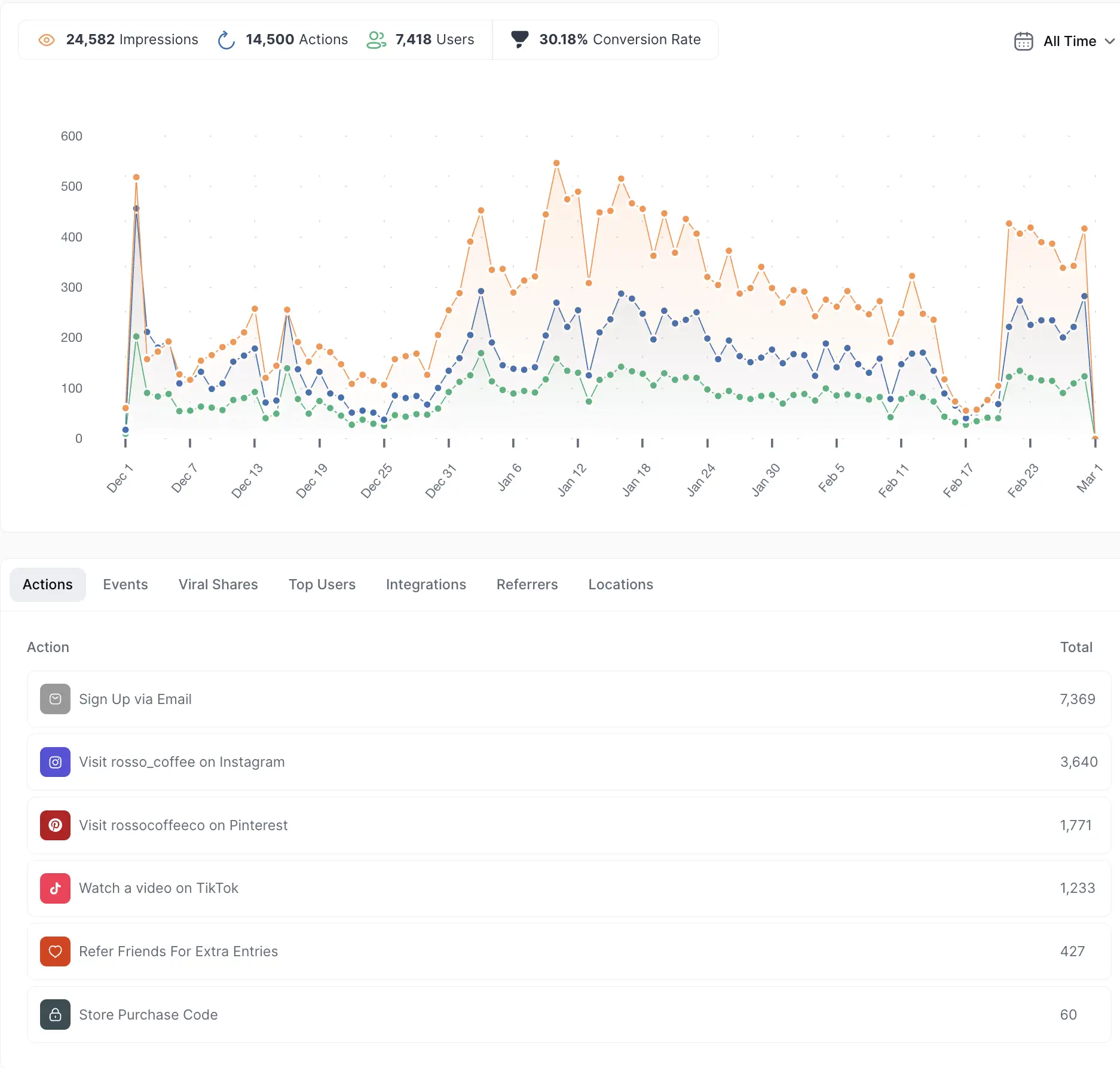The width and height of the screenshot is (1120, 1068).
Task: Click the 427 total value
Action: pyautogui.click(x=1073, y=951)
